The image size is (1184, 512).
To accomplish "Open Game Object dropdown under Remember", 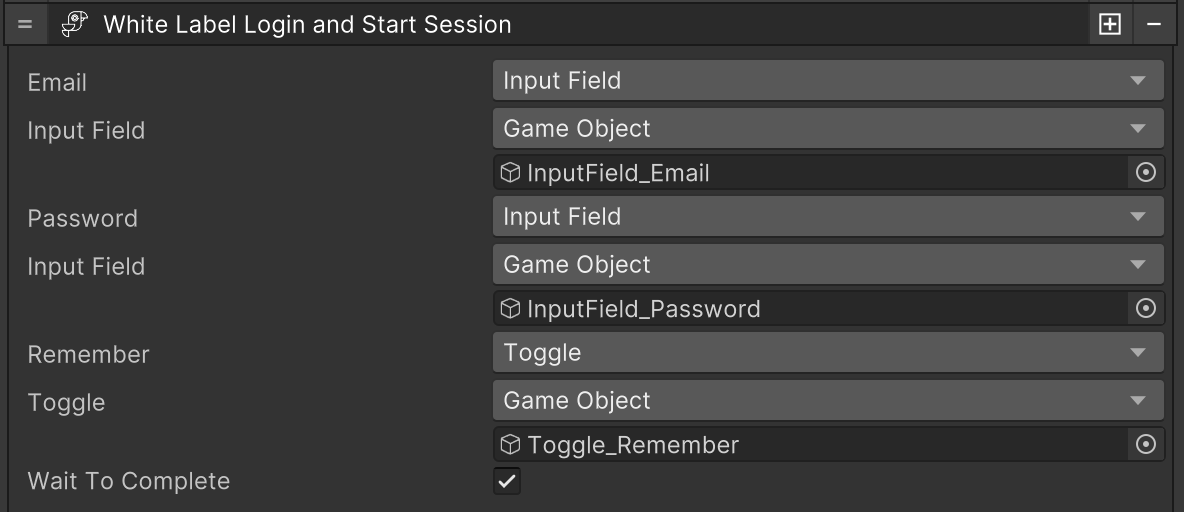I will pyautogui.click(x=827, y=401).
